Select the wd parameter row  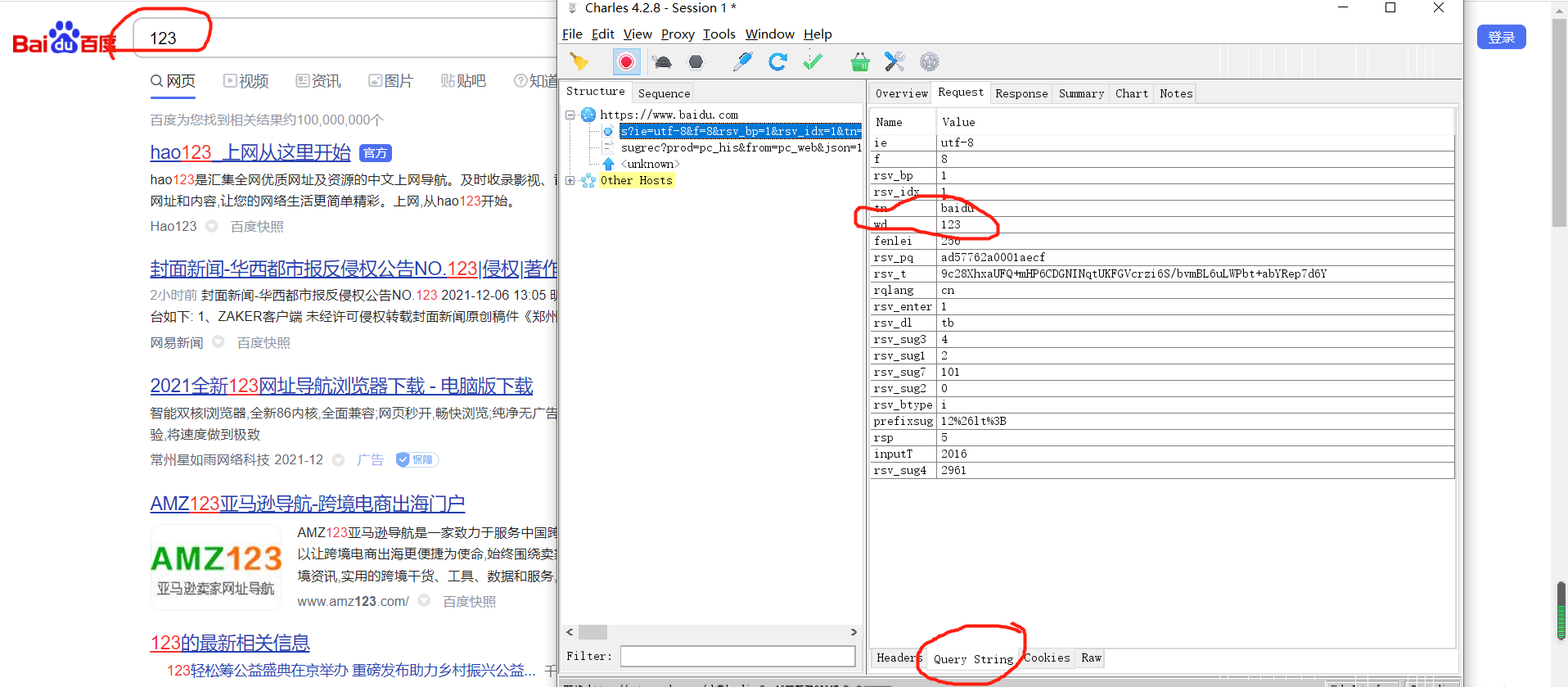tap(1162, 224)
